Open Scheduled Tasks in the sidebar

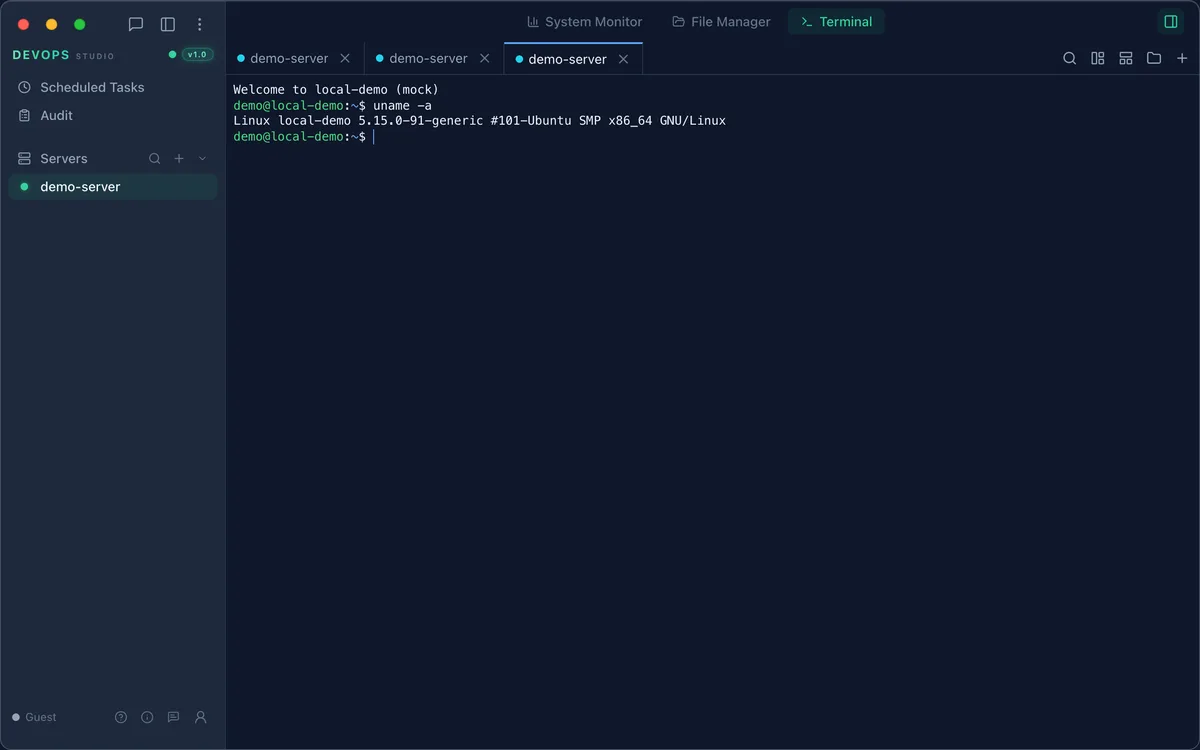point(113,87)
